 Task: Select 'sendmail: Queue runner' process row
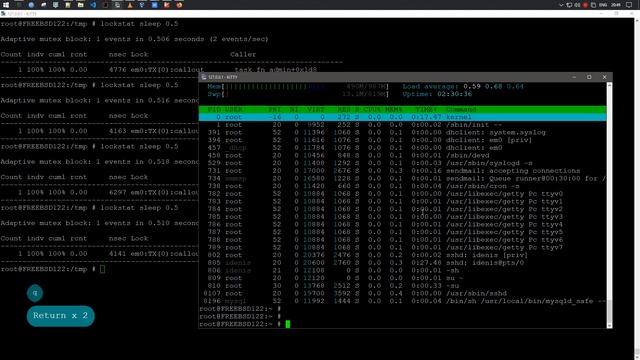tap(402, 179)
